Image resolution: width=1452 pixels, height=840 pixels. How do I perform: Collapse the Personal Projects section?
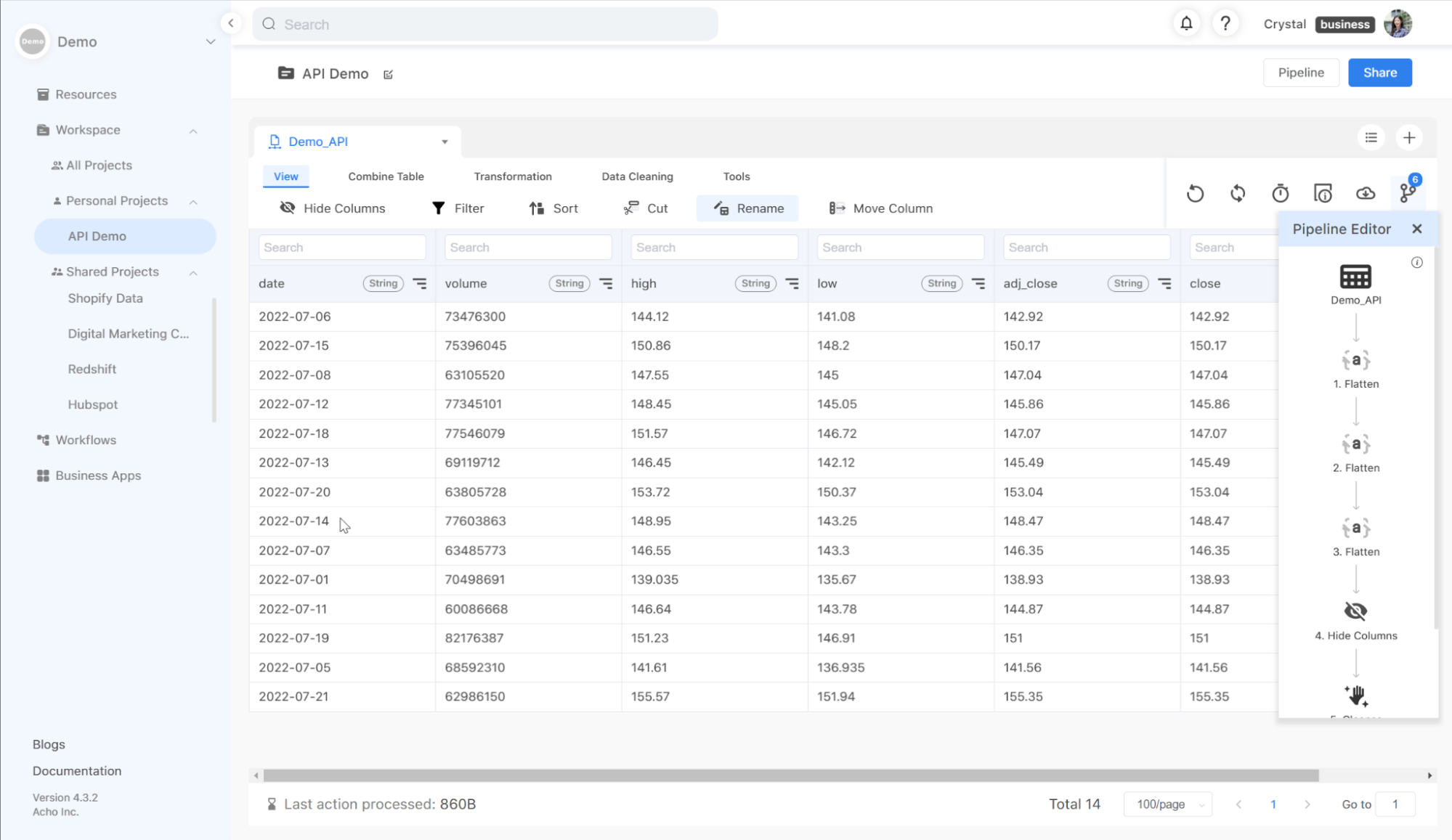[192, 200]
